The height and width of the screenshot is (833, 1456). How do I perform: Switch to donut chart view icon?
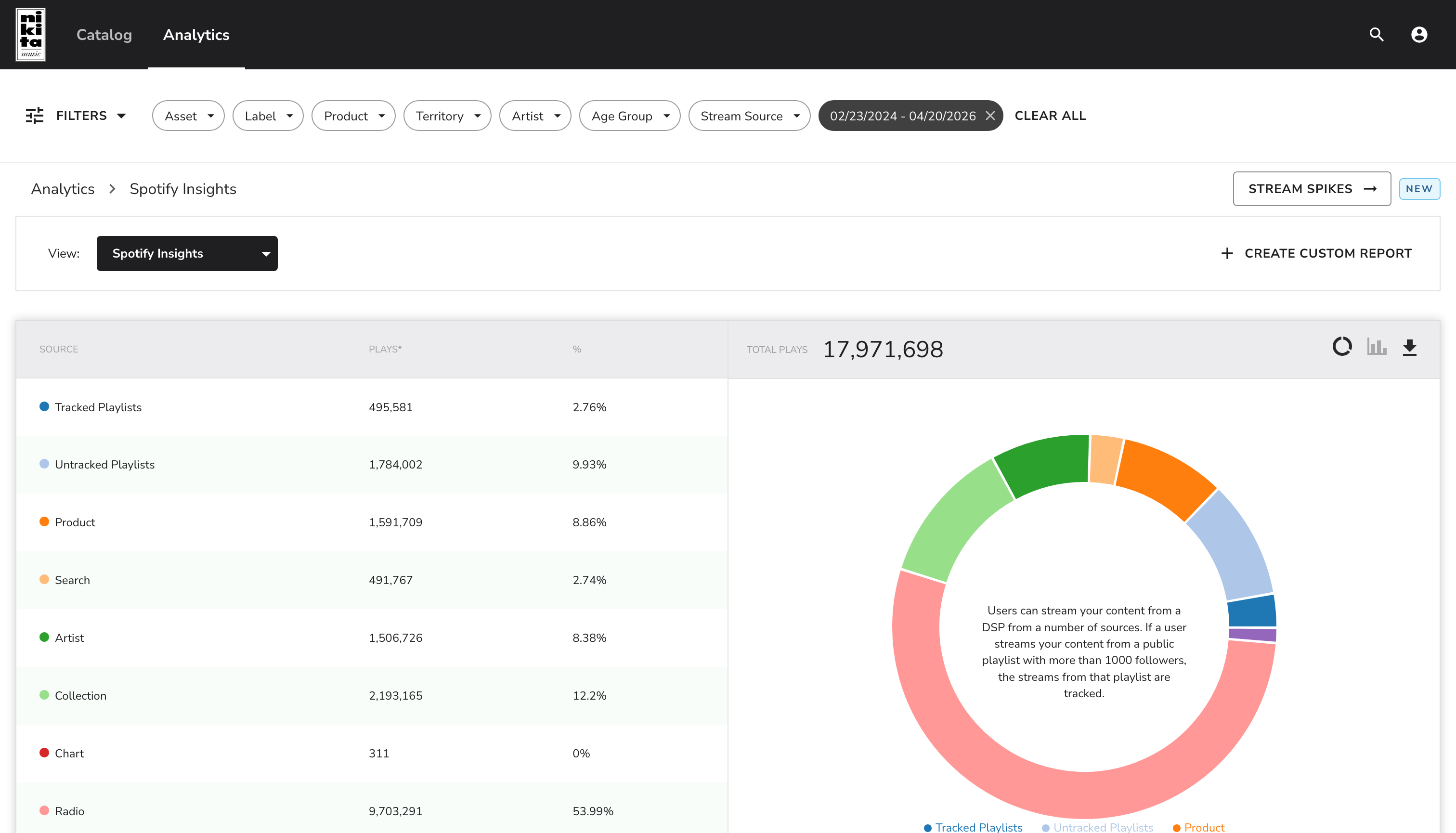(1342, 347)
